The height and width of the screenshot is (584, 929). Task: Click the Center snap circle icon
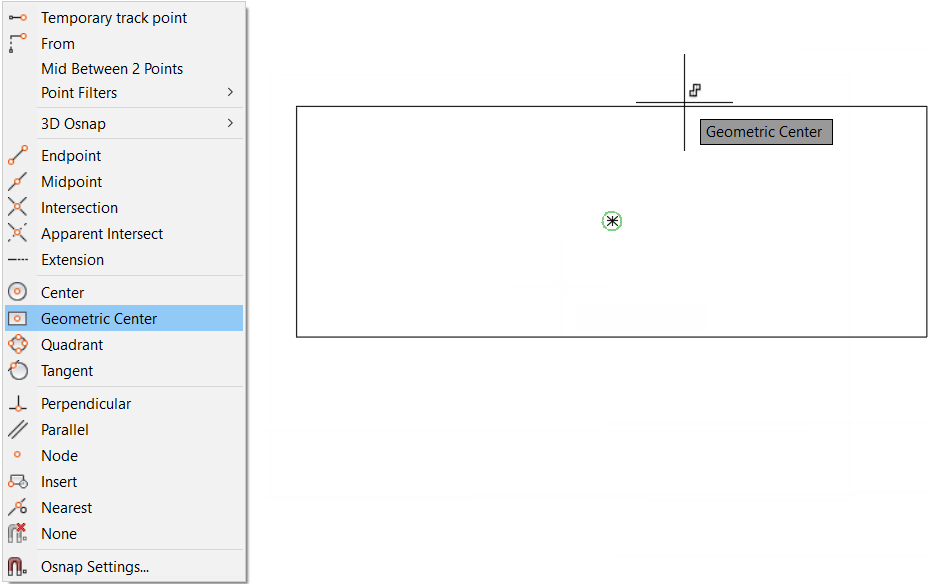click(x=18, y=292)
